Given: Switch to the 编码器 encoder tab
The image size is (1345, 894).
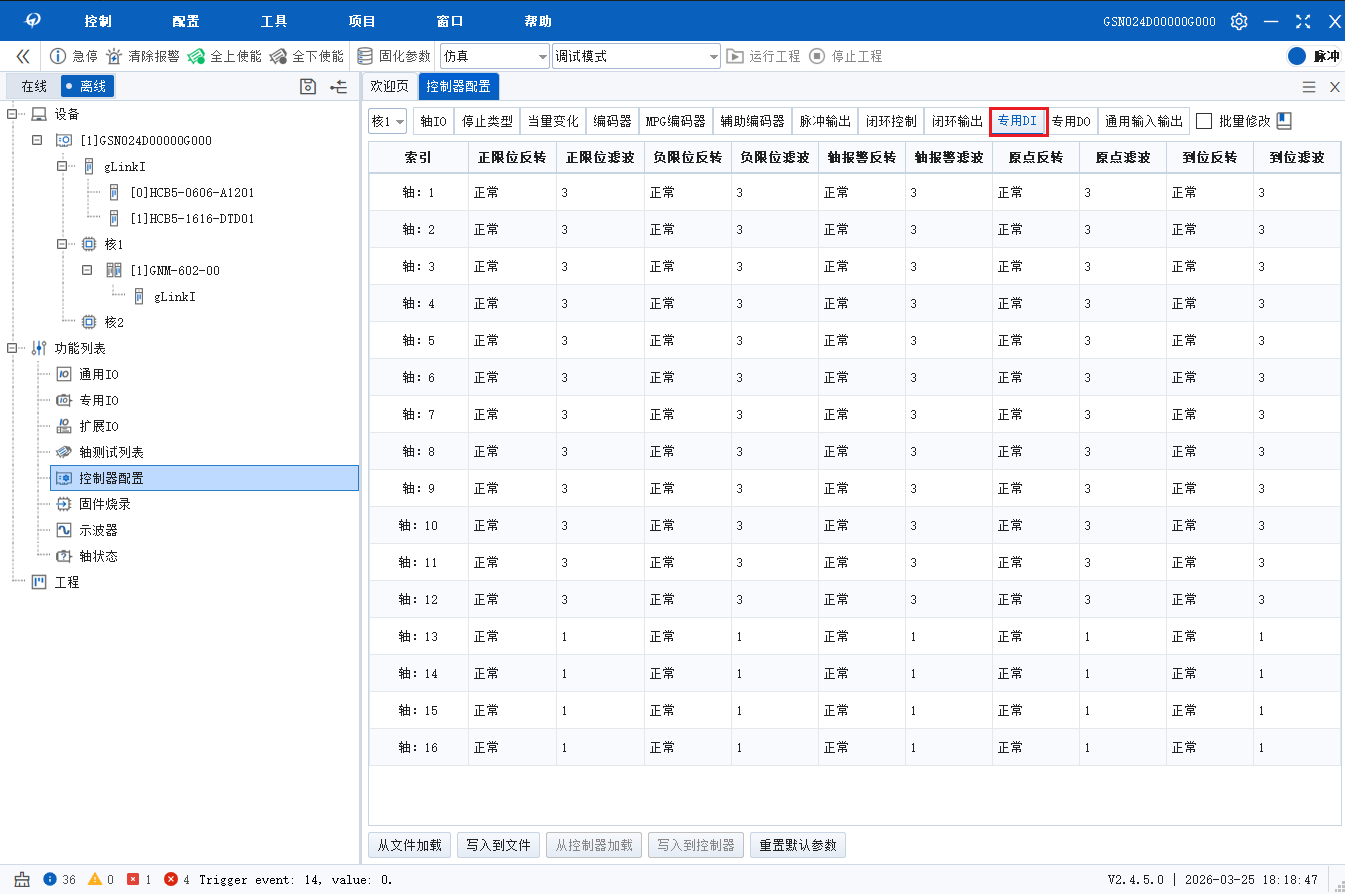Looking at the screenshot, I should (x=612, y=122).
